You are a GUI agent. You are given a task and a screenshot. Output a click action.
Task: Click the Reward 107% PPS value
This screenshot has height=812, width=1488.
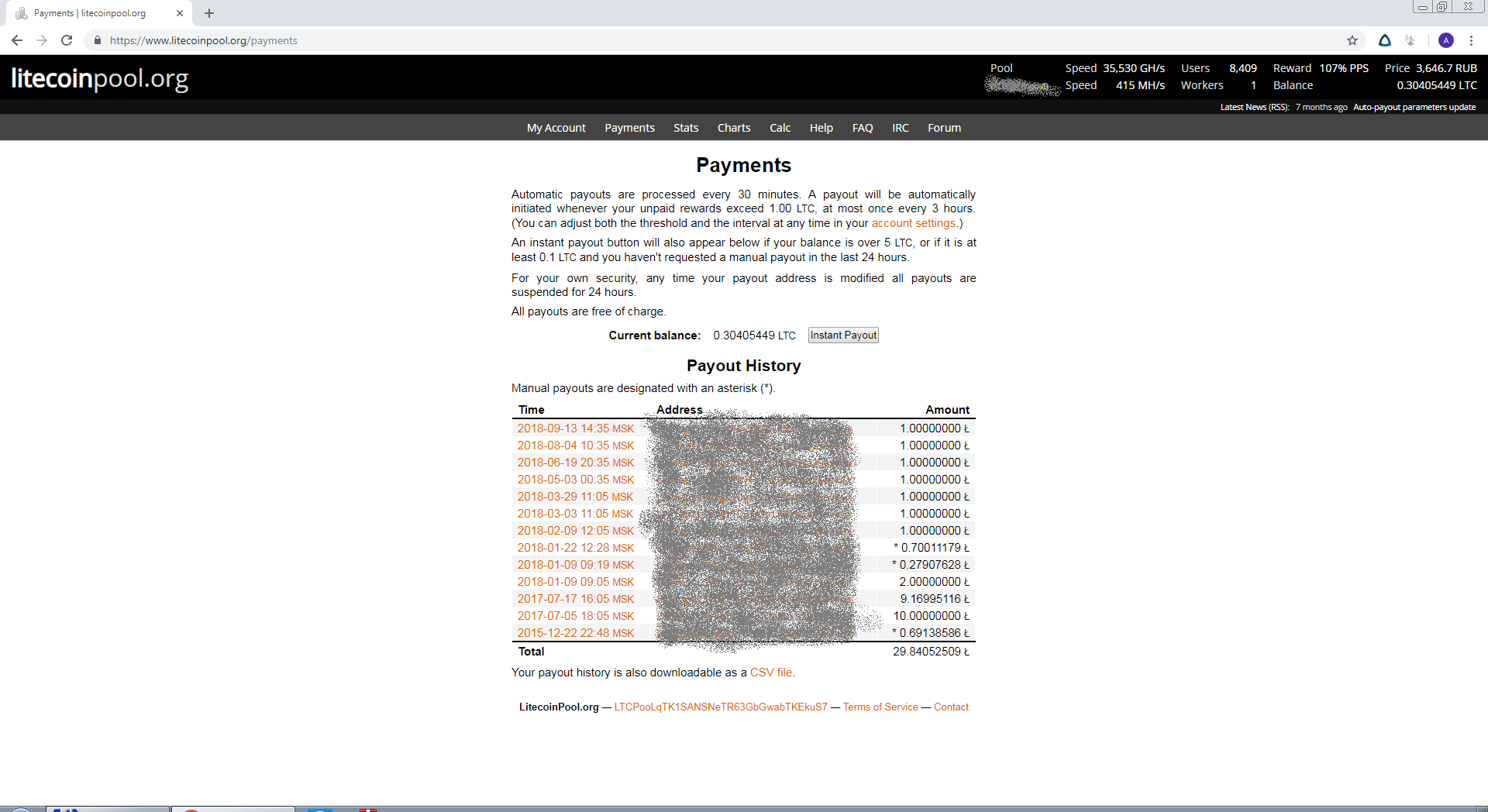[x=1344, y=68]
